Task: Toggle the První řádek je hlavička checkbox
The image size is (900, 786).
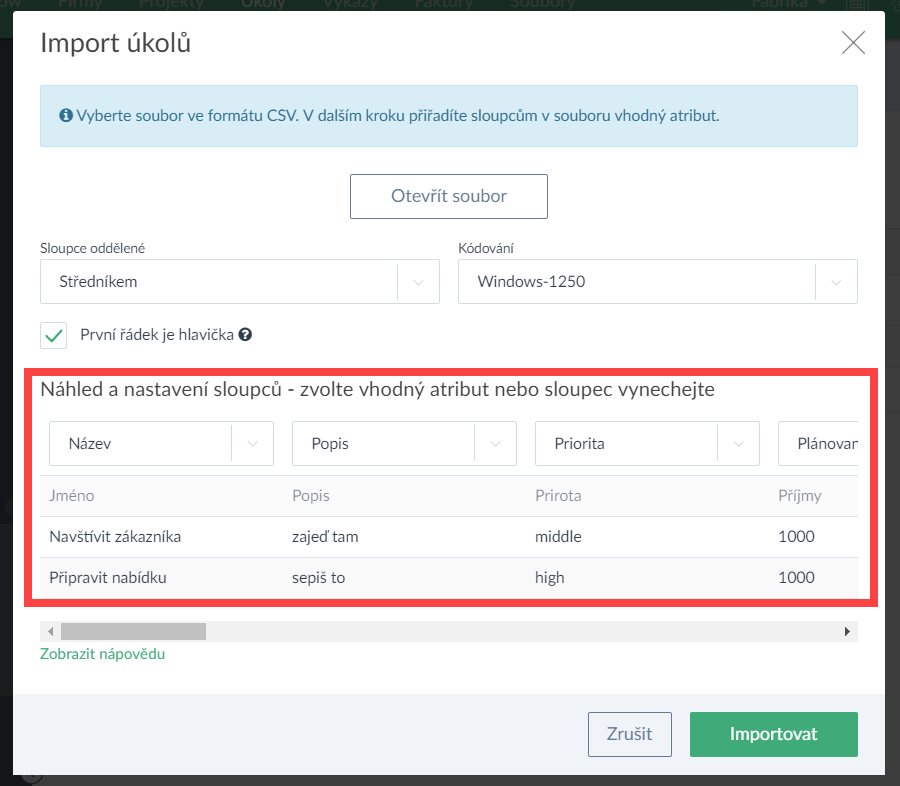Action: point(54,335)
